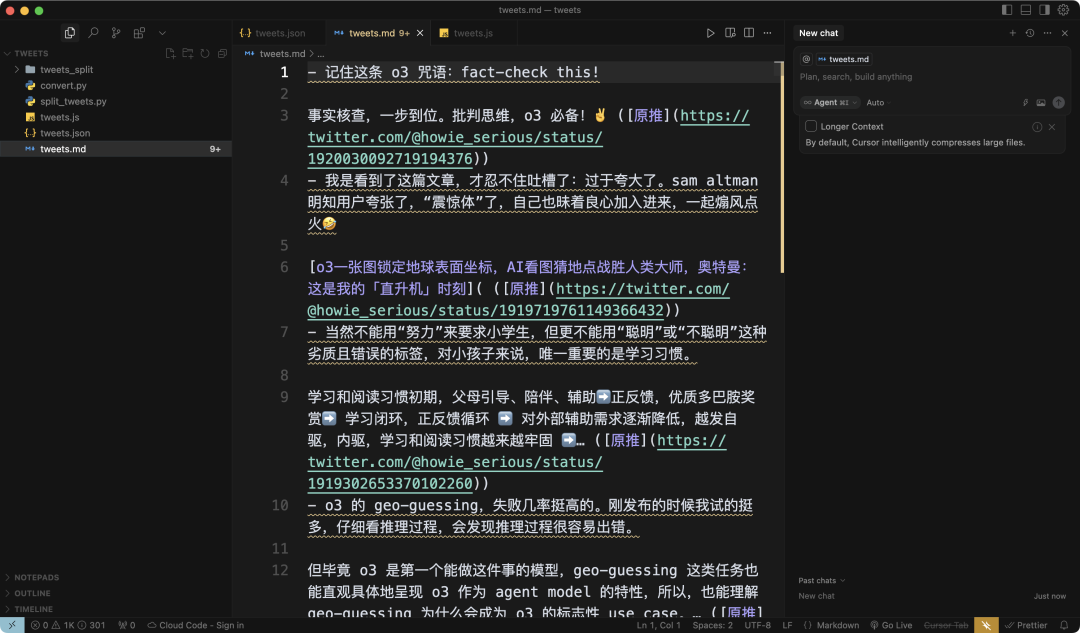Viewport: 1080px width, 633px height.
Task: Expand the tweets_split folder
Action: click(116, 70)
